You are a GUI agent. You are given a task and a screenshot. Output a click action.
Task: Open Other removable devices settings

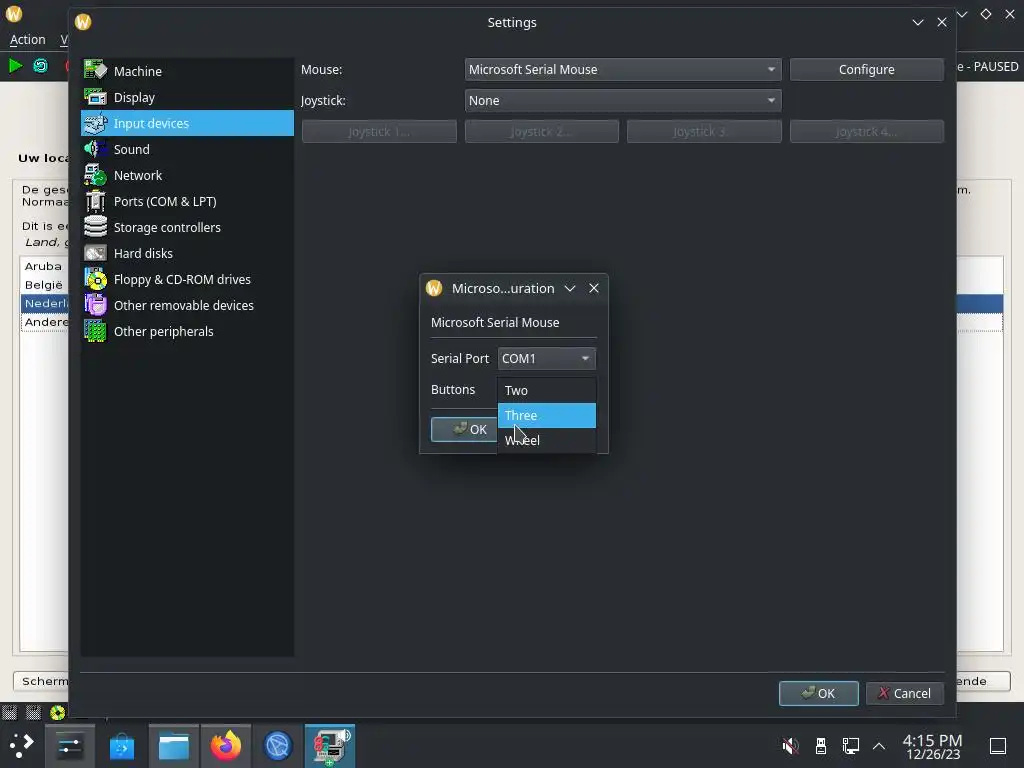(187, 306)
